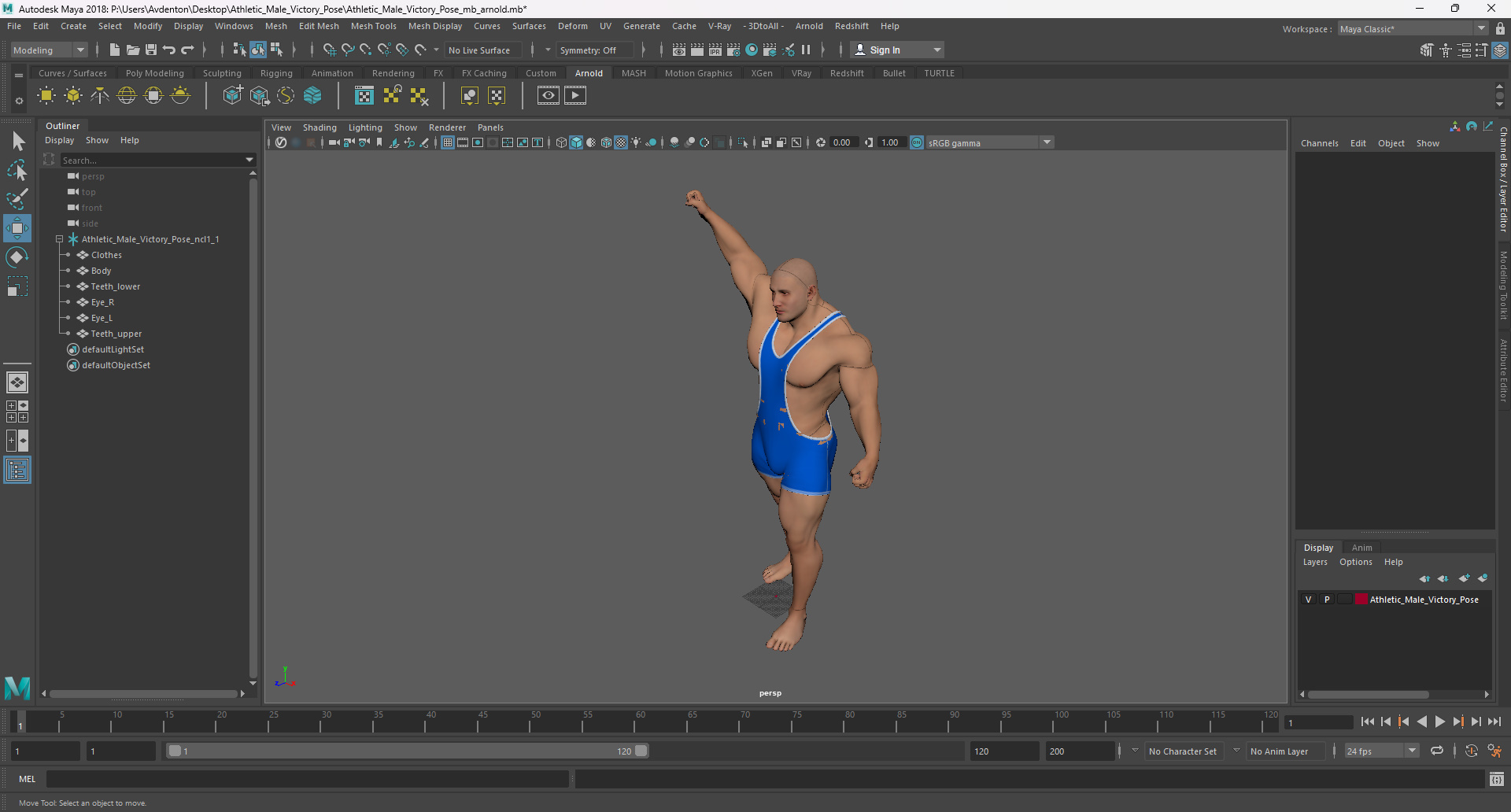Go to start of playback range
The width and height of the screenshot is (1511, 812).
click(x=1368, y=722)
